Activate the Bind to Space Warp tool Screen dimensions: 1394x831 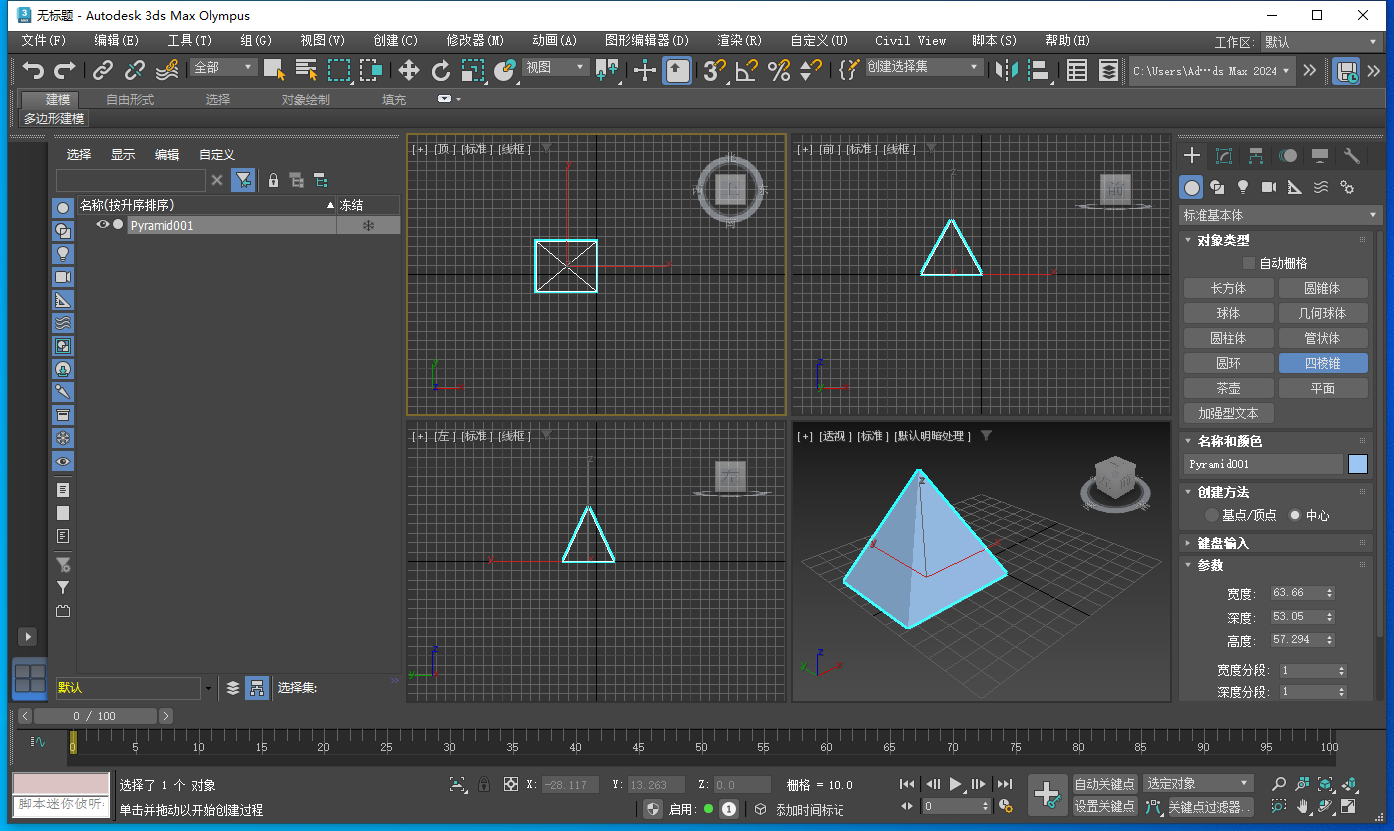click(x=168, y=70)
